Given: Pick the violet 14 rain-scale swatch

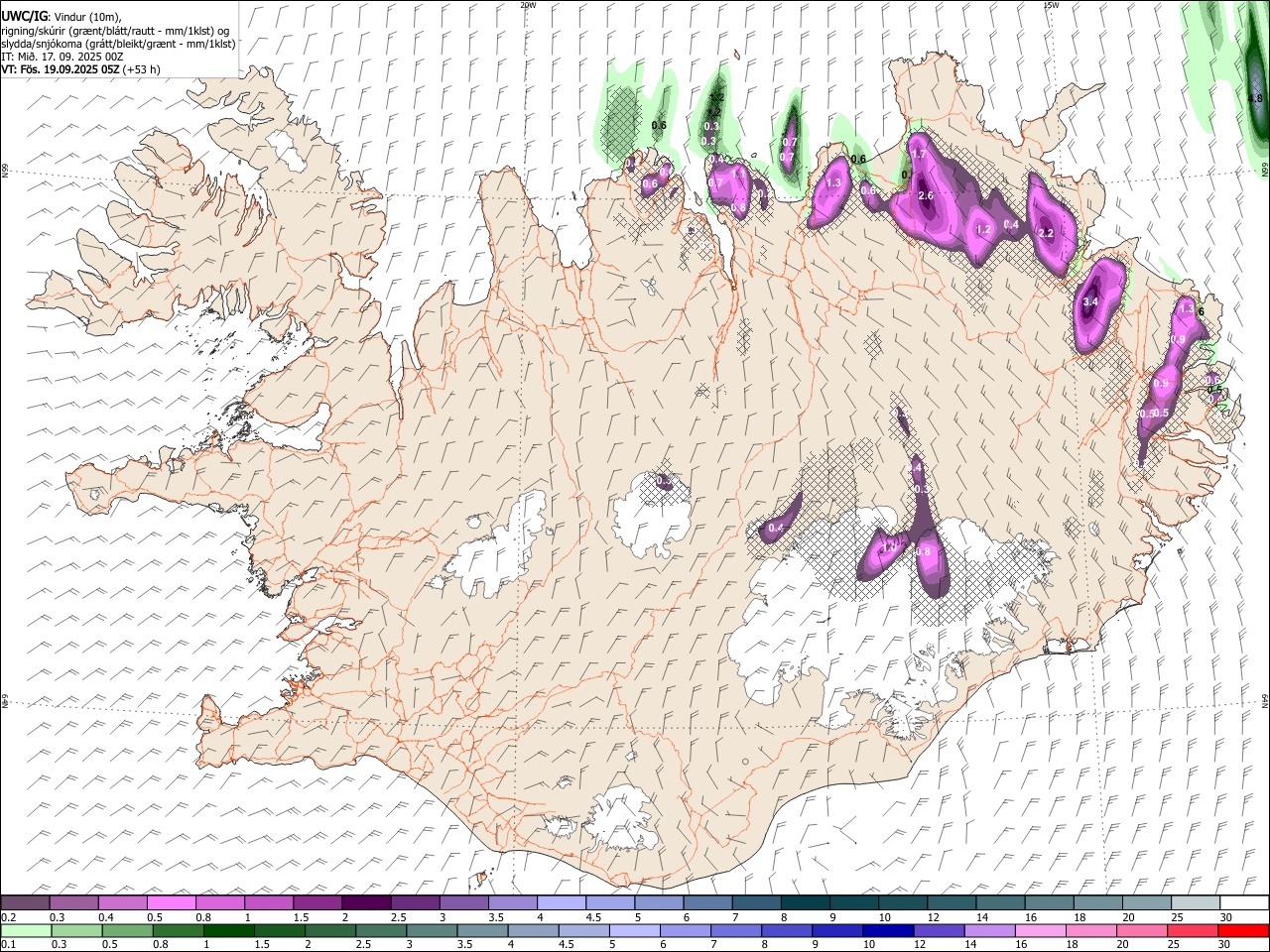Looking at the screenshot, I should (988, 930).
